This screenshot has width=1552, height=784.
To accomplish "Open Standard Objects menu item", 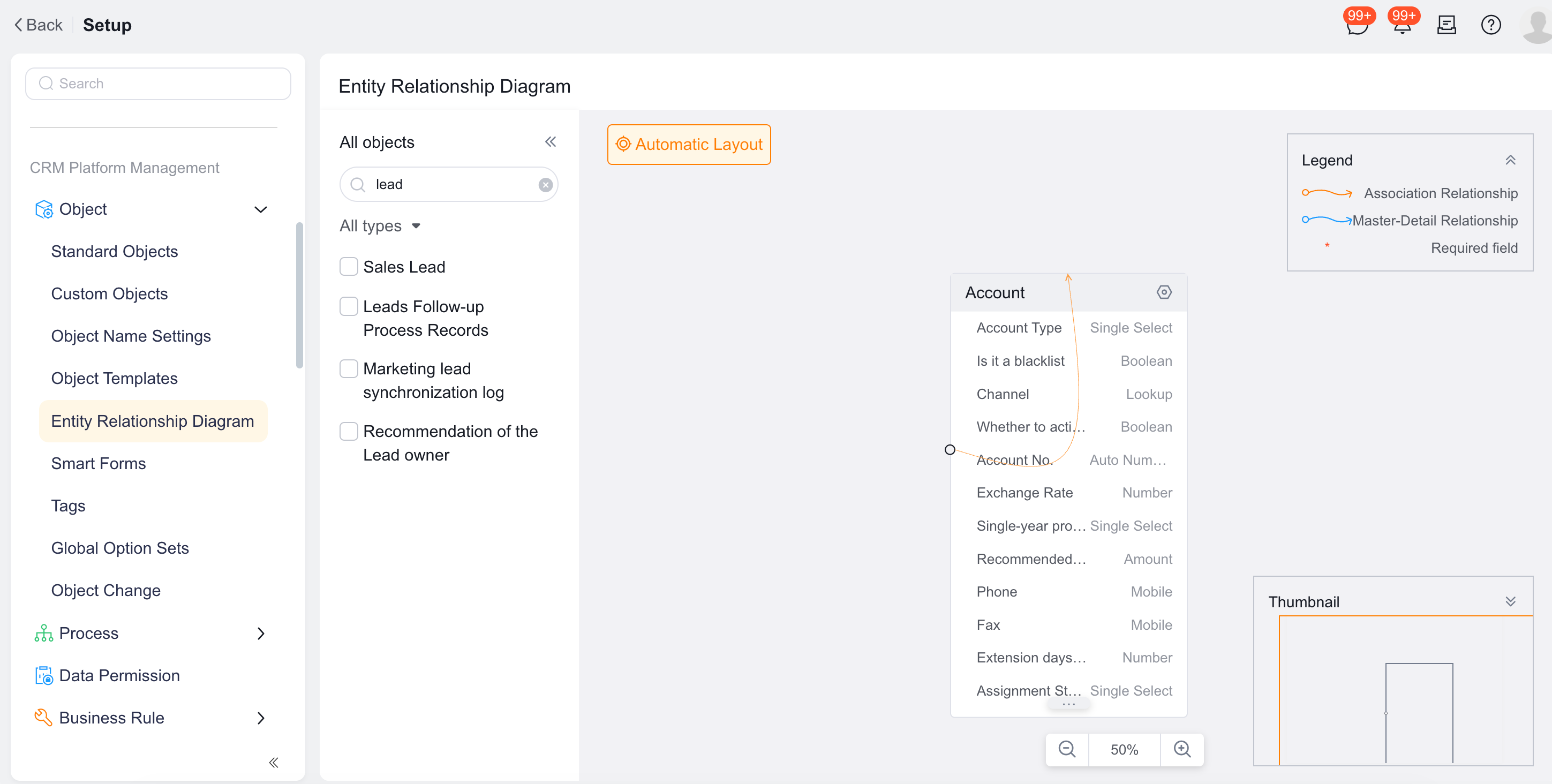I will 115,251.
